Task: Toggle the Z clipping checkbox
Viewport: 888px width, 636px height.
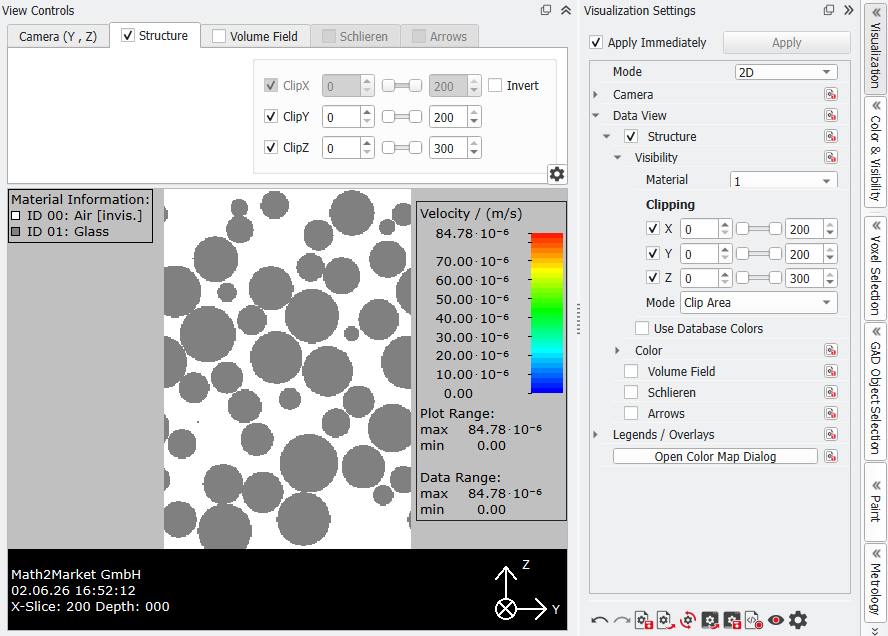Action: coord(652,278)
